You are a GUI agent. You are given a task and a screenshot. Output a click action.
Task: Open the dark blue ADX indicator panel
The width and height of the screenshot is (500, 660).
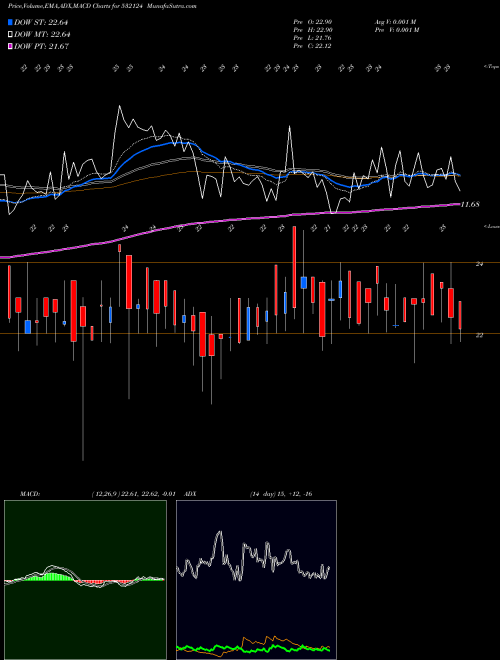[256, 580]
